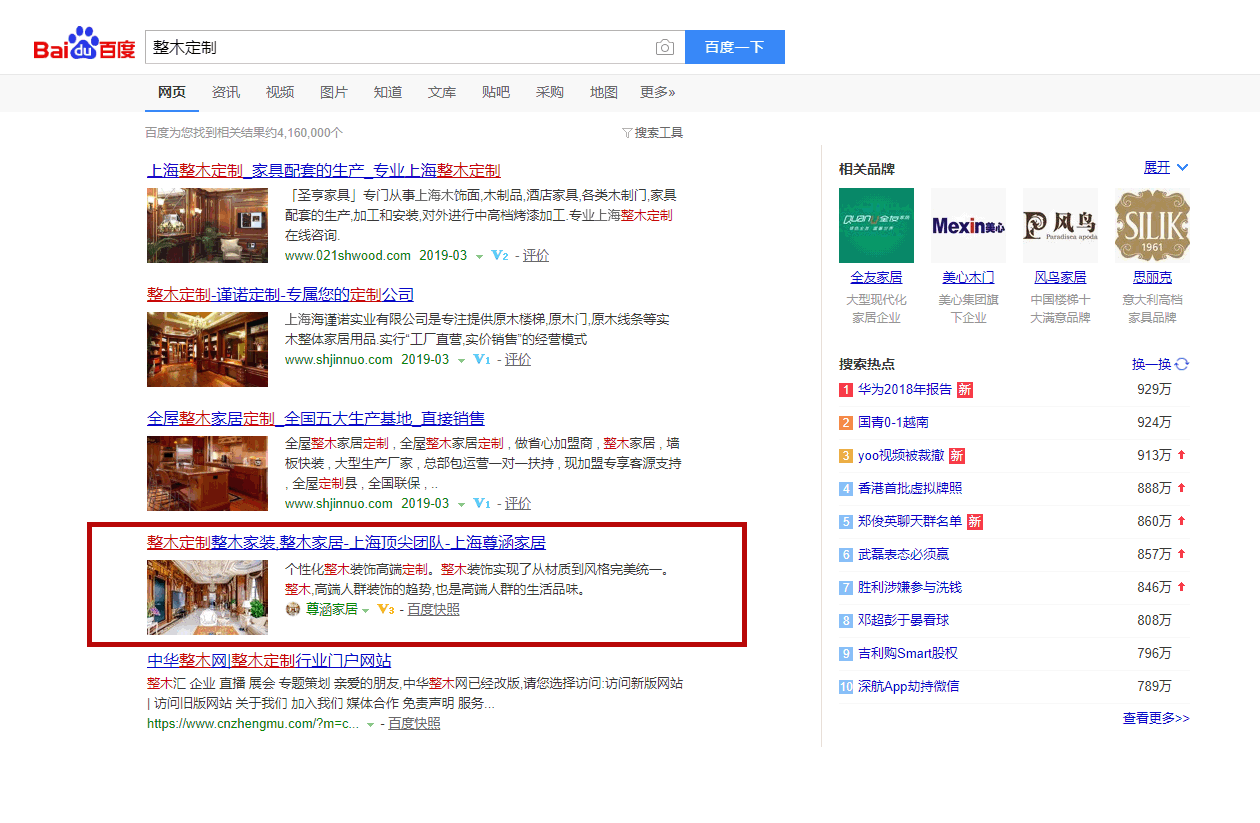Click 评价 under 全屋整木家居定制 result
The image size is (1260, 823).
point(518,503)
